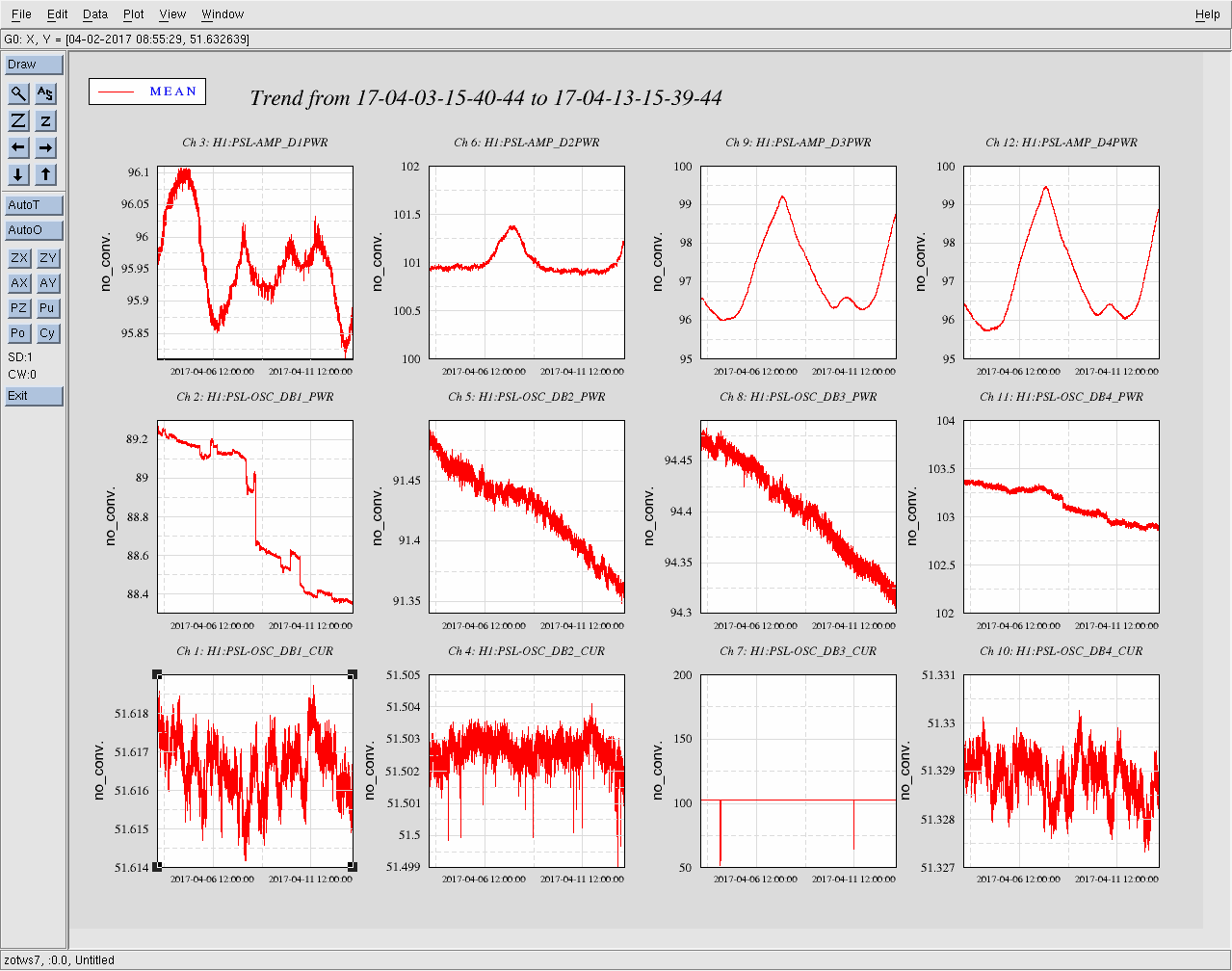Select the H1:PSL-AMP_D3PWR graph

[799, 263]
